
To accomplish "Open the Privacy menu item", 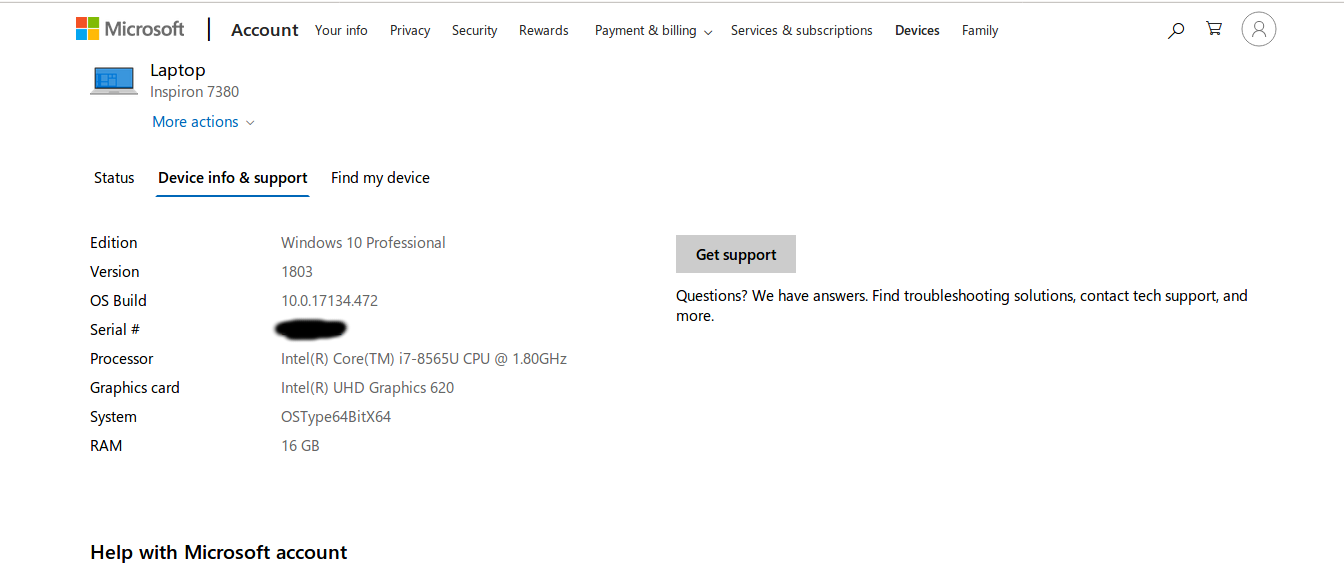I will [410, 31].
